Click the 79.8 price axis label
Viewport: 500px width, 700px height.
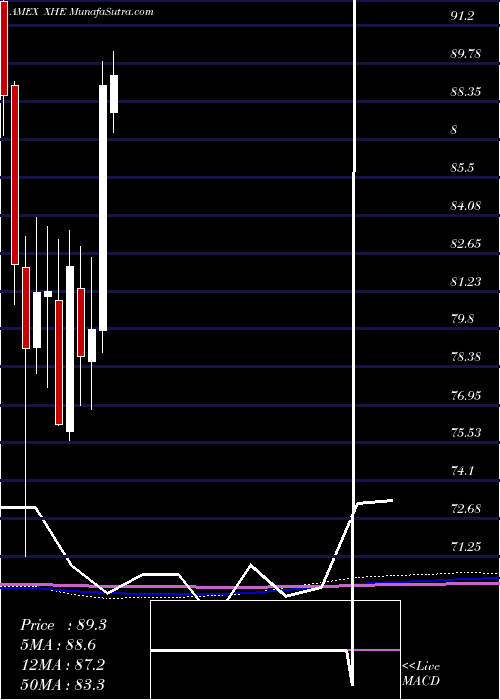[462, 319]
